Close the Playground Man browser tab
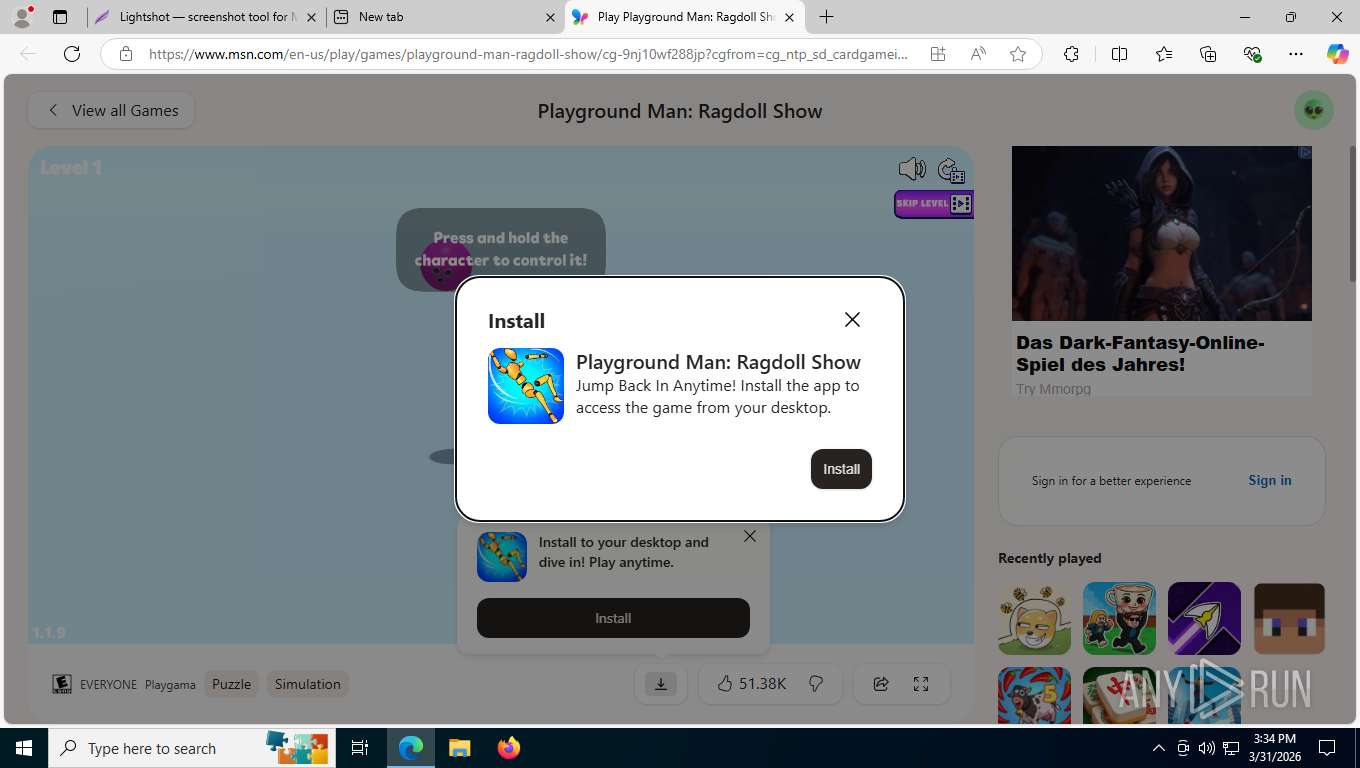This screenshot has height=768, width=1360. 789,17
